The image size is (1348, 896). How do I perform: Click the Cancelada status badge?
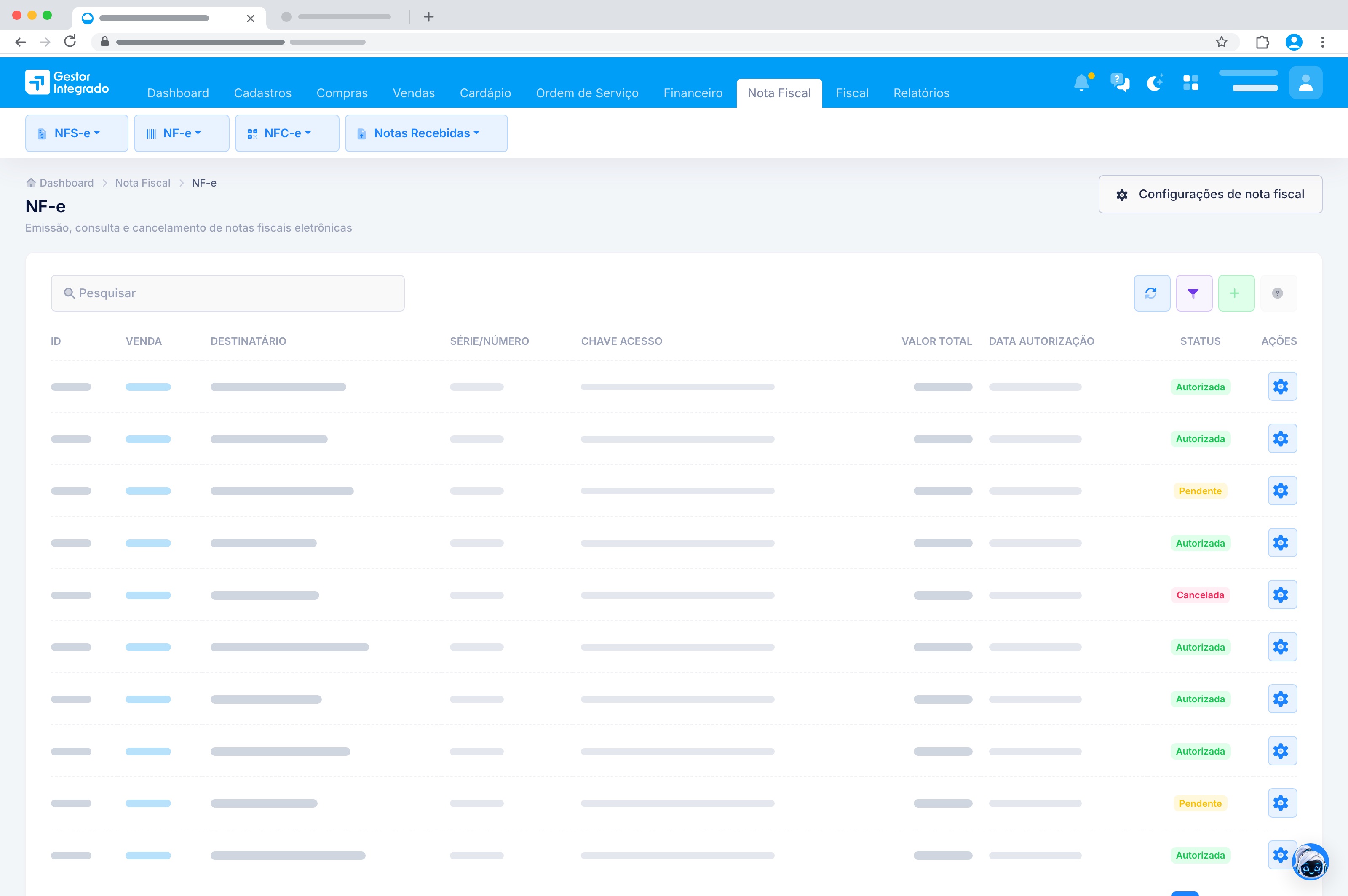coord(1200,595)
